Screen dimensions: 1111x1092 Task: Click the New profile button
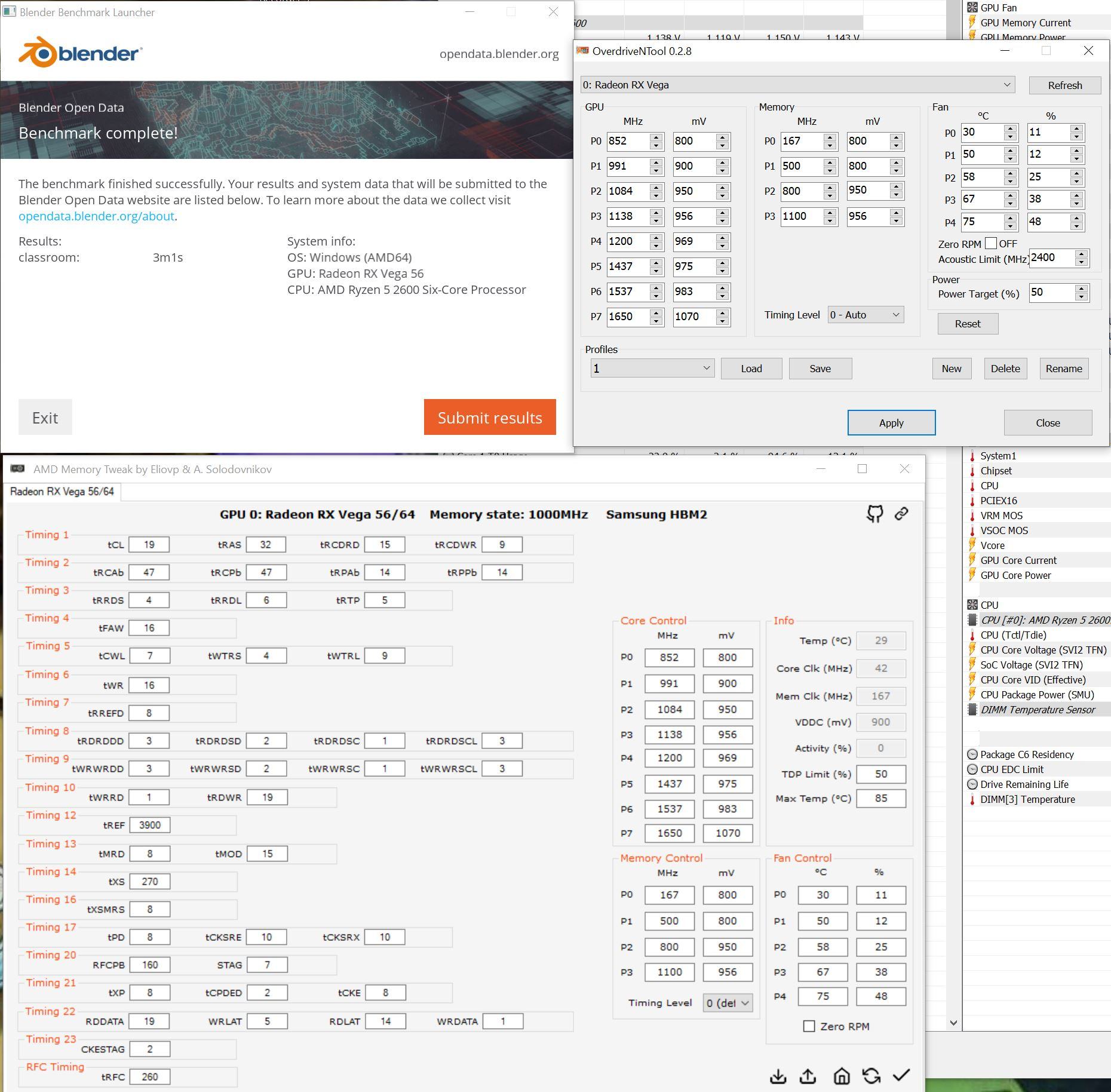[952, 369]
